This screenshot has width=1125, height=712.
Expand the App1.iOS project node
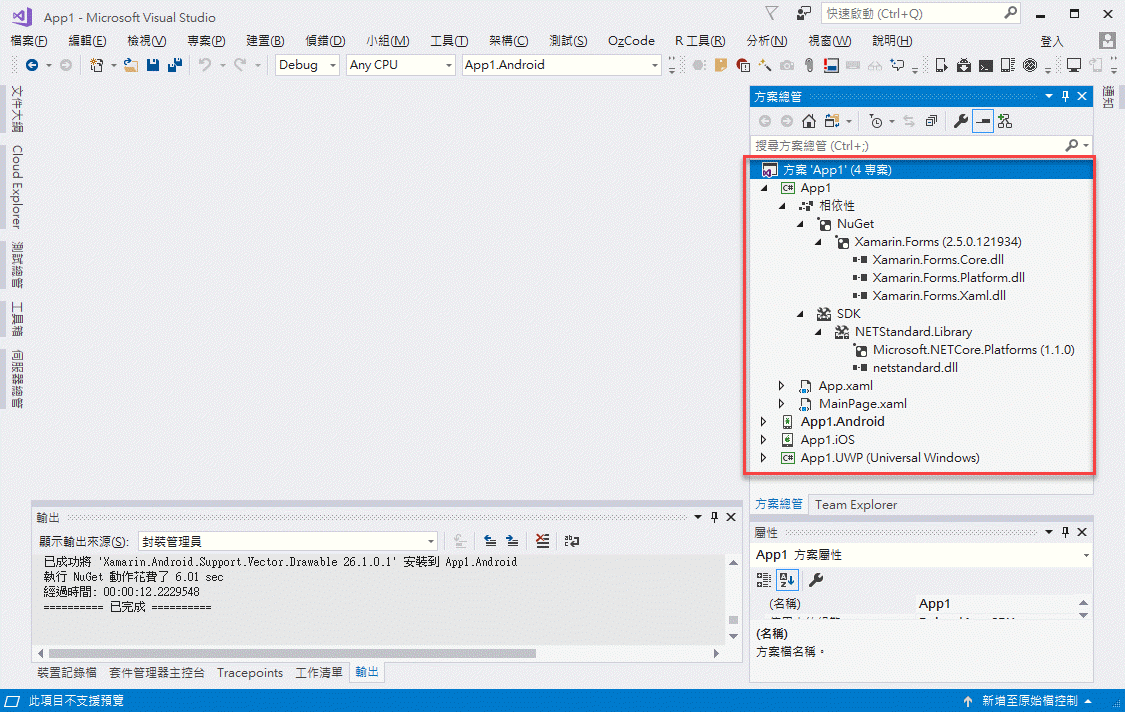coord(763,439)
